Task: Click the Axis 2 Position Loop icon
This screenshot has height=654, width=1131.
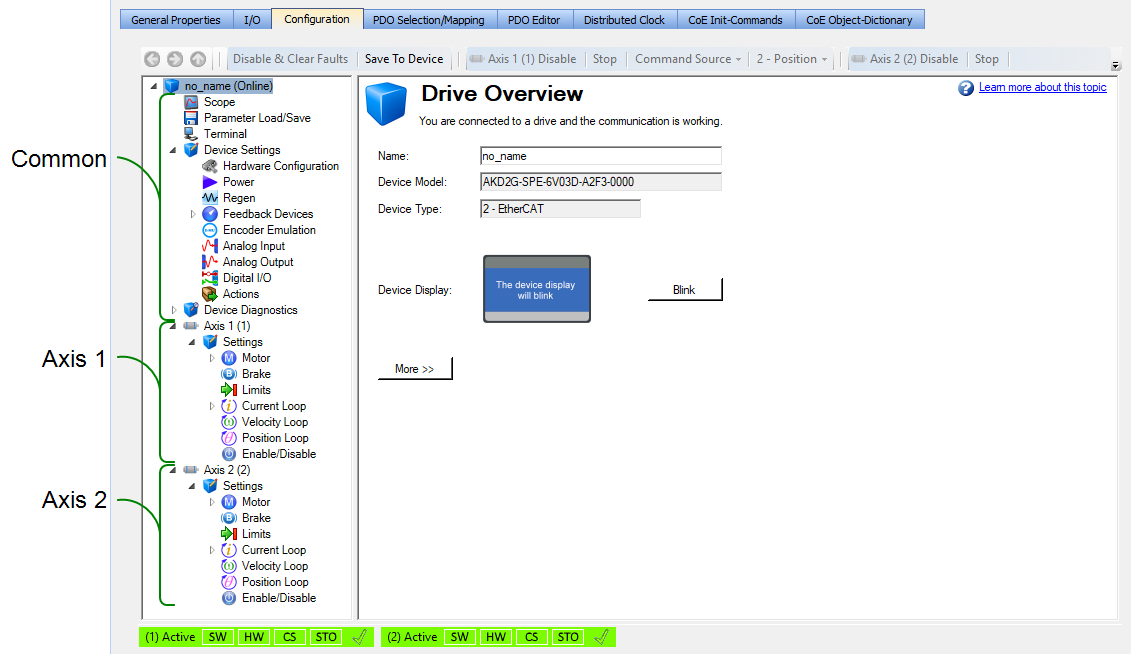Action: (x=229, y=582)
